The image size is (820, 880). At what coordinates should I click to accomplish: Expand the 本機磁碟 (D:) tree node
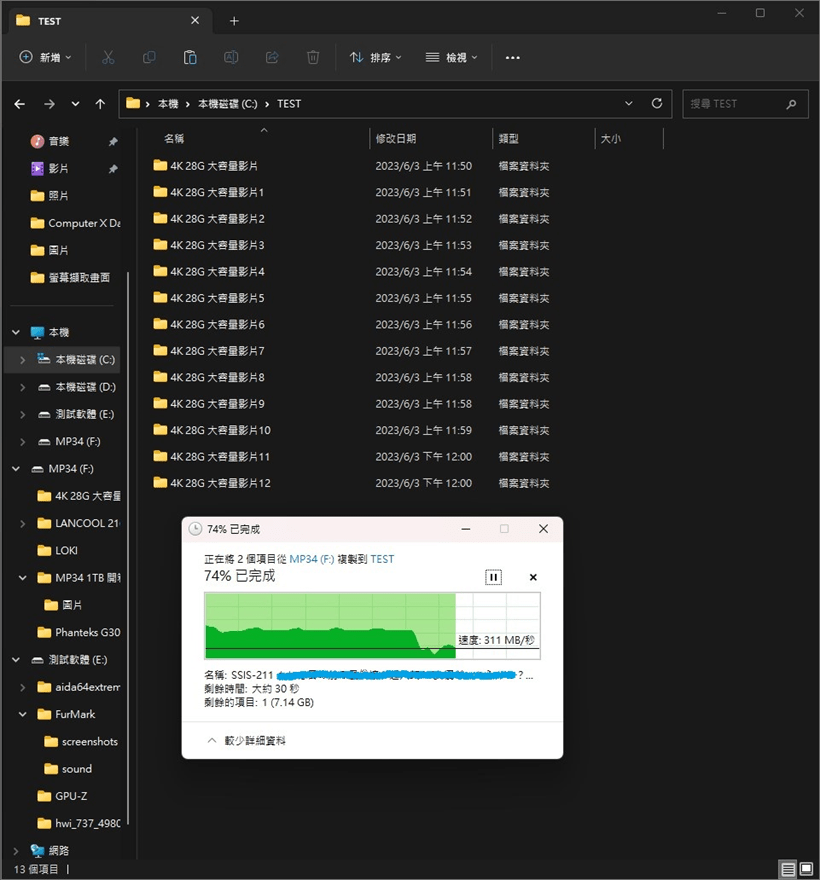pos(22,387)
